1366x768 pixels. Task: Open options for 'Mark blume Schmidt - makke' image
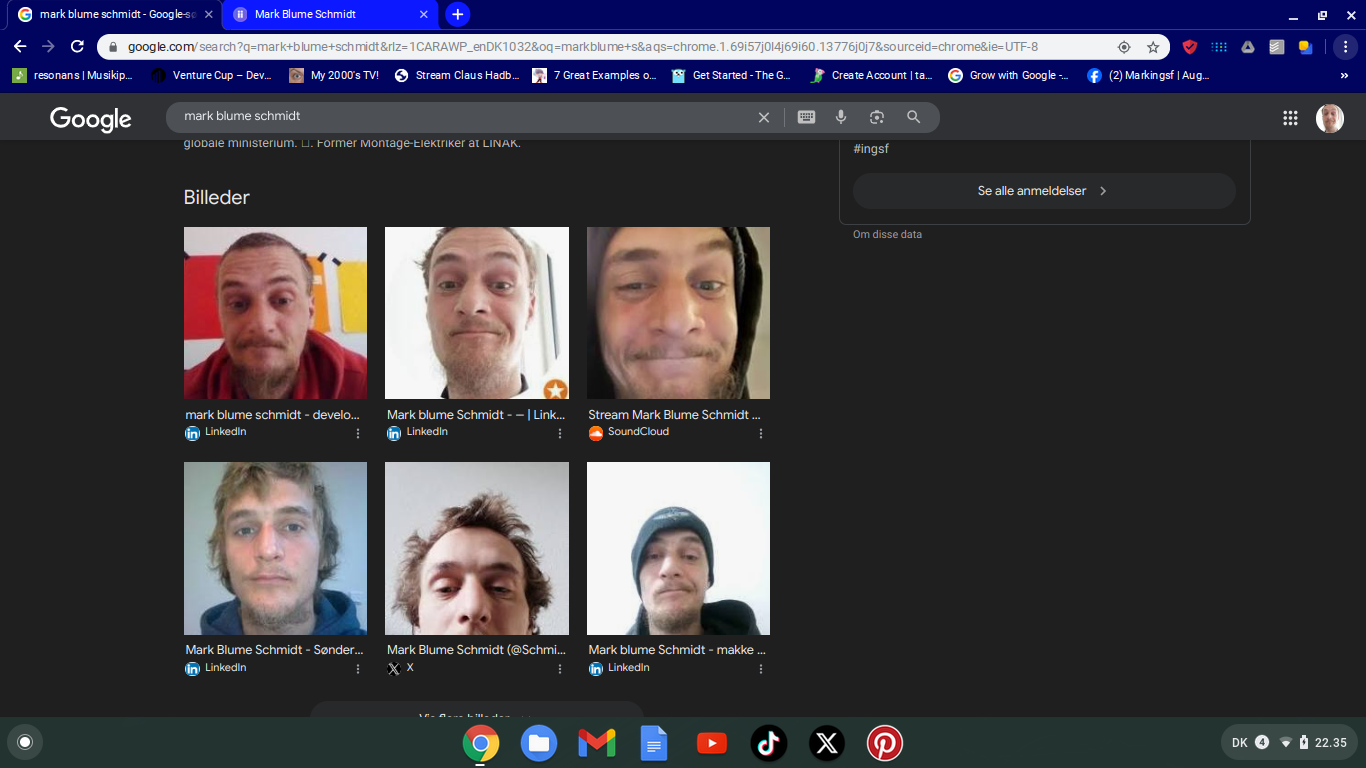(761, 669)
